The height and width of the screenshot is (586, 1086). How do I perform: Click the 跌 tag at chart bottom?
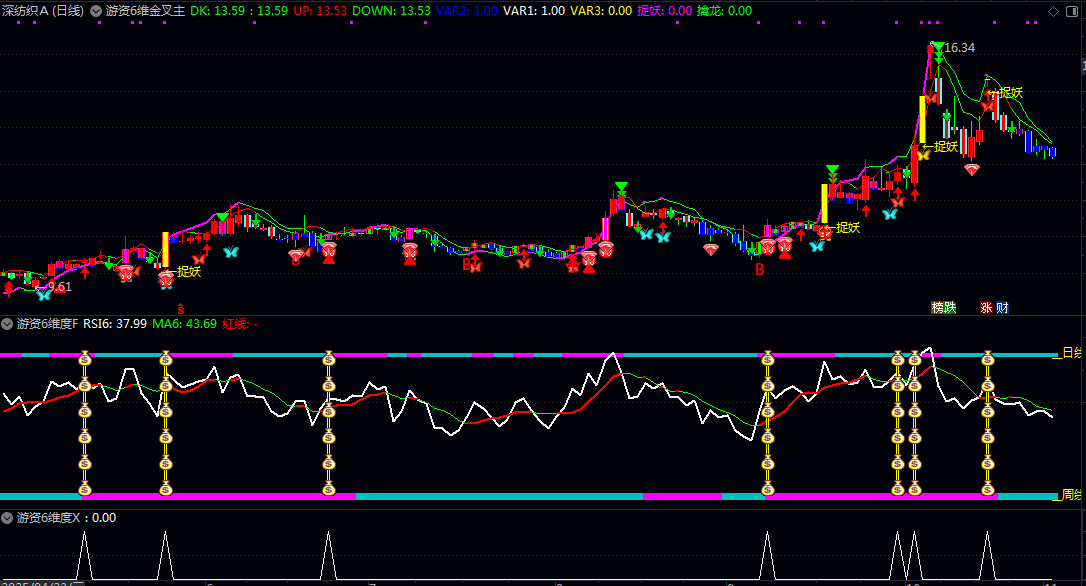949,307
